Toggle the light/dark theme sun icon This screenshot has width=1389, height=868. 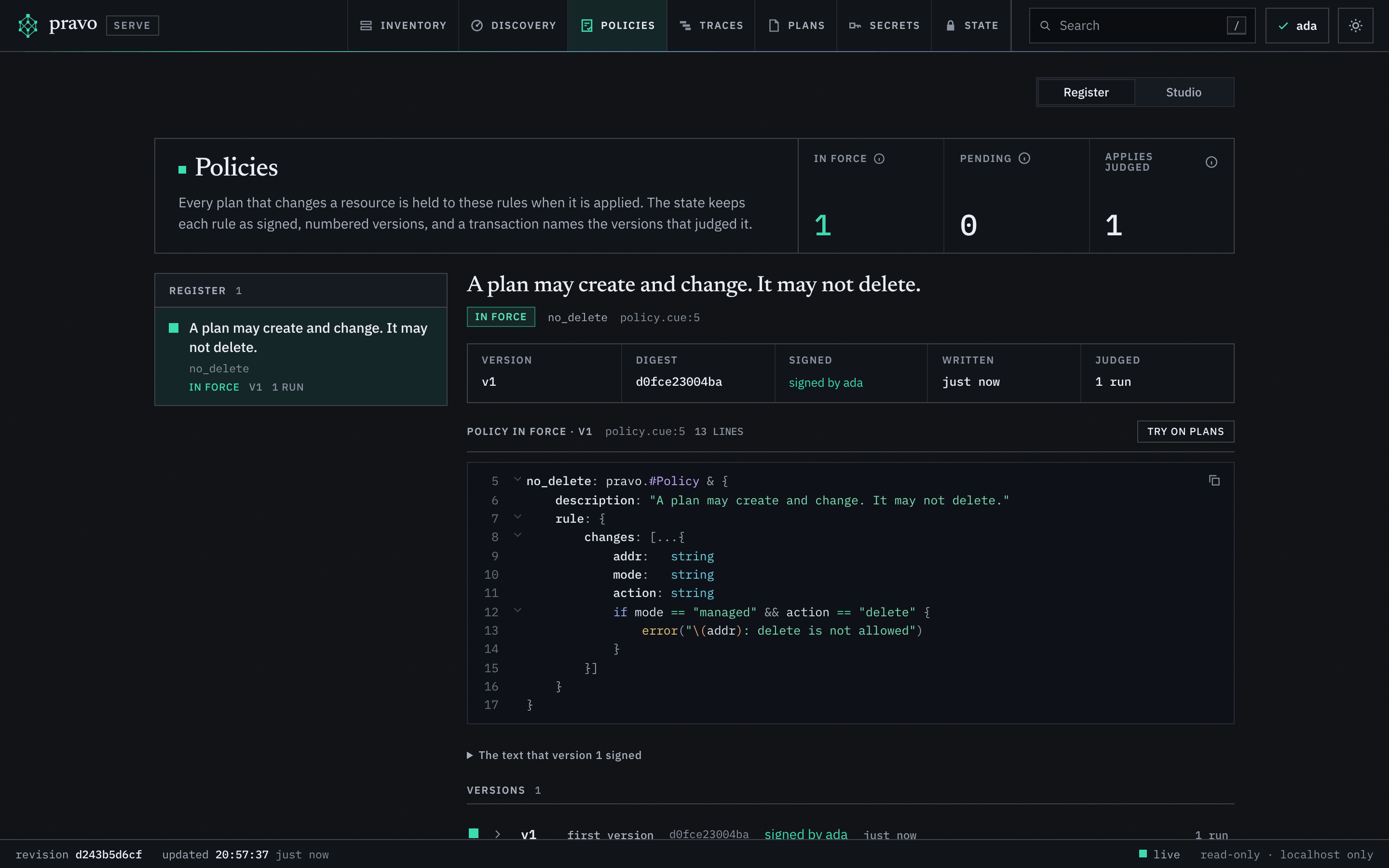pyautogui.click(x=1355, y=26)
